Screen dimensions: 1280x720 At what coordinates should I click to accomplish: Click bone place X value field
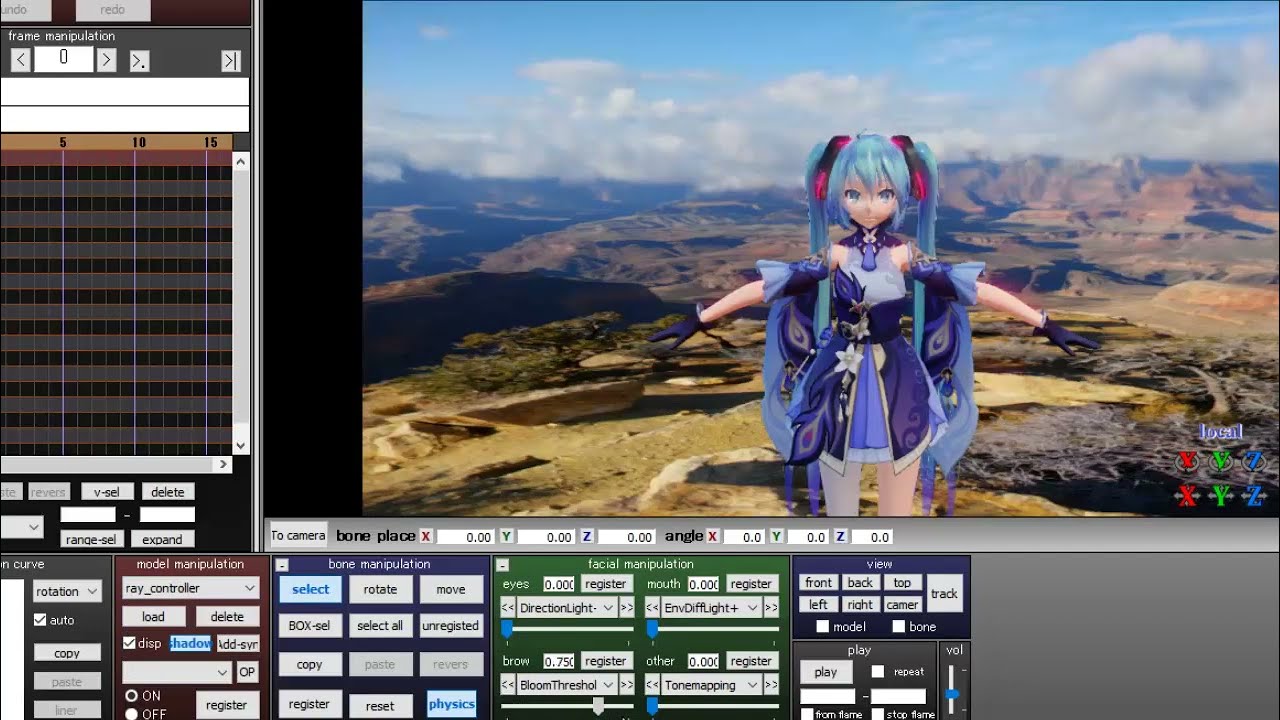tap(466, 537)
